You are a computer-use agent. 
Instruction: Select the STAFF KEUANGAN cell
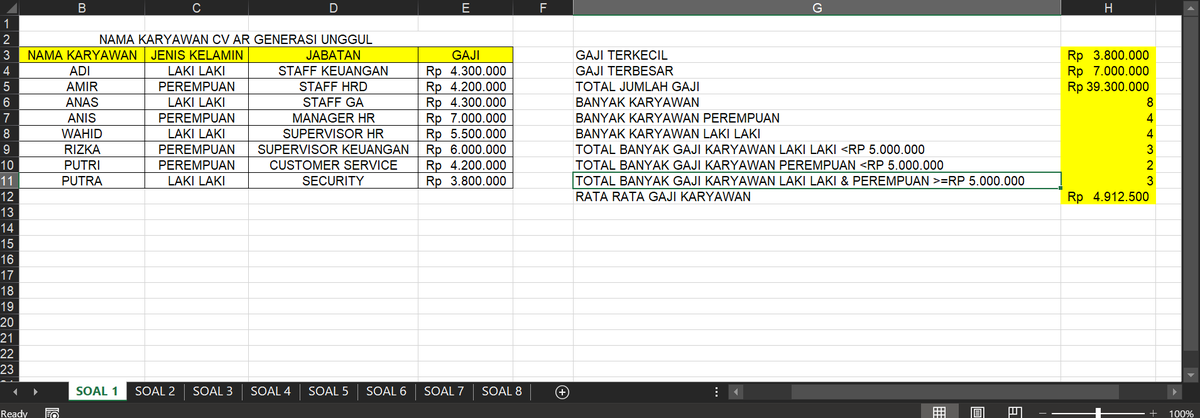click(x=335, y=71)
